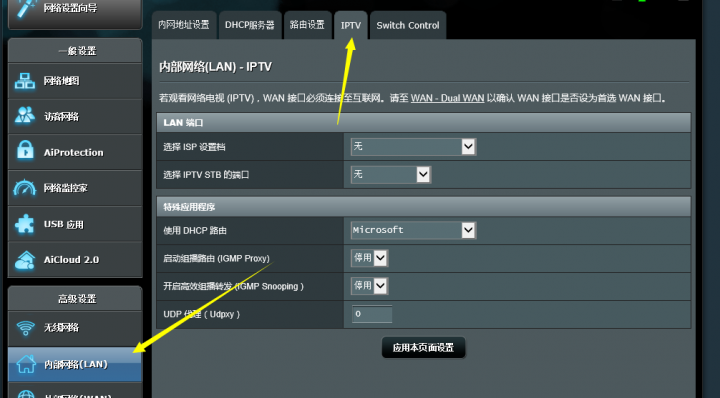Image resolution: width=720 pixels, height=398 pixels.
Task: Switch to the 路由设置 tab
Action: [x=307, y=25]
